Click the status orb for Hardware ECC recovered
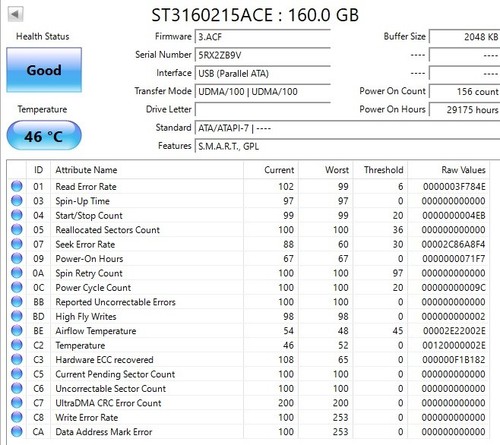The height and width of the screenshot is (445, 500). coord(17,359)
